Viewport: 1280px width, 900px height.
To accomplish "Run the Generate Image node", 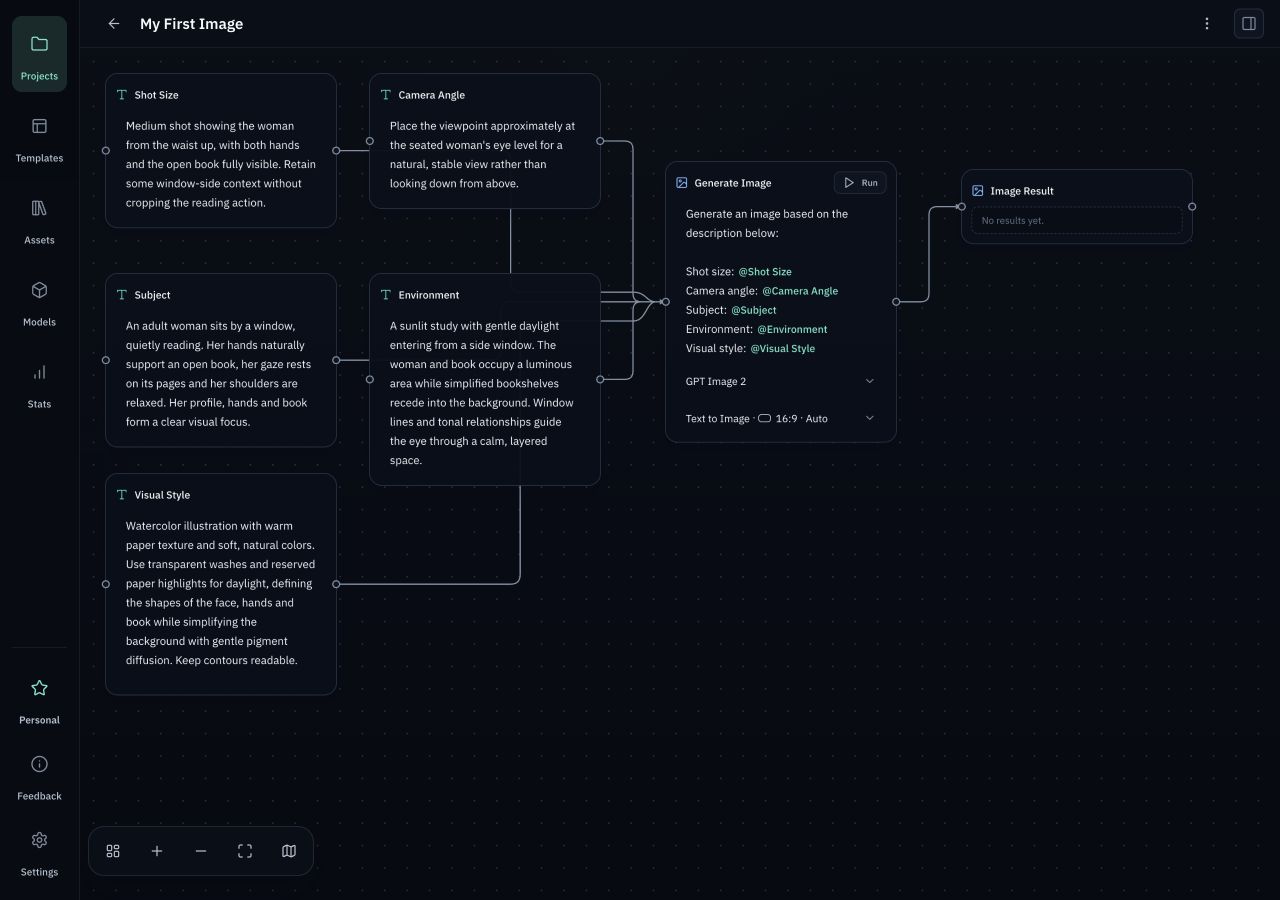I will [860, 183].
